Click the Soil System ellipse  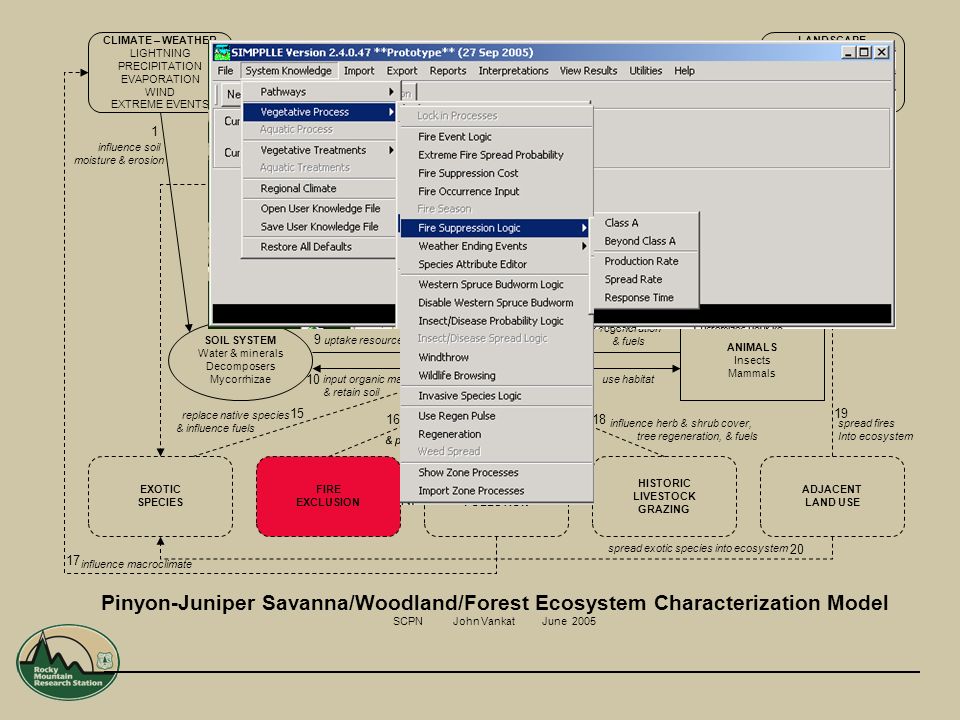240,360
